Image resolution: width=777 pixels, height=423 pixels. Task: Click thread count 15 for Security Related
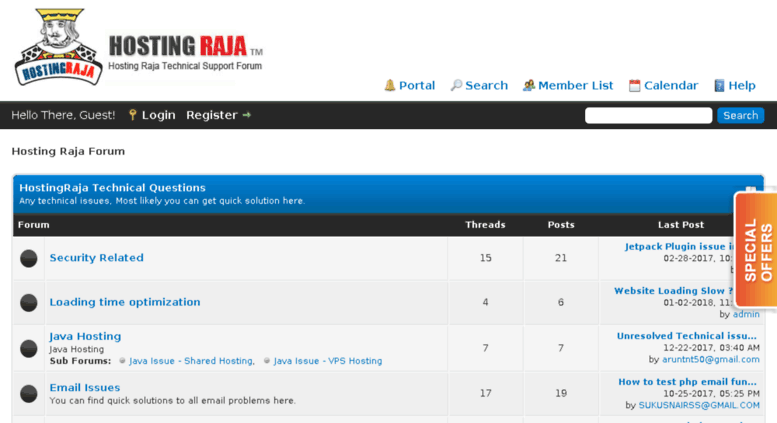coord(486,258)
